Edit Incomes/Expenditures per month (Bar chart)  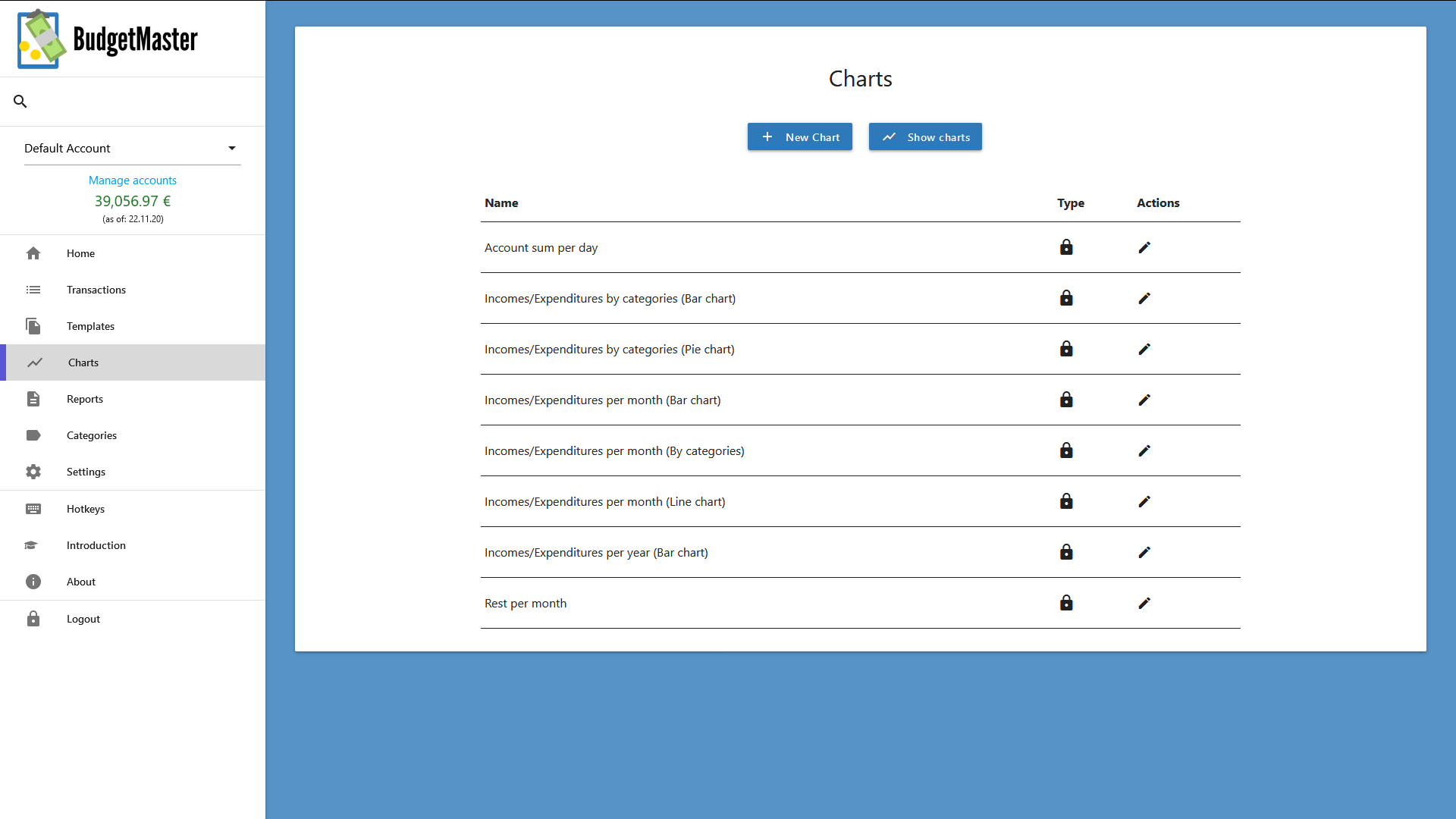point(1144,400)
